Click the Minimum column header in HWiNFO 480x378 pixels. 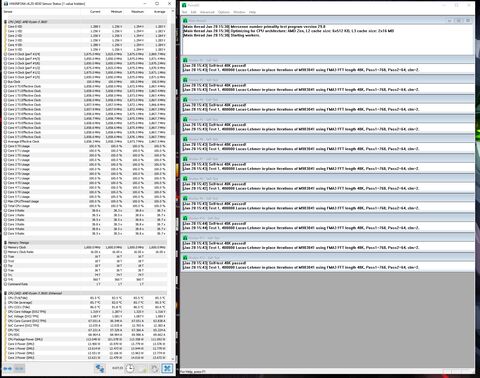116,12
